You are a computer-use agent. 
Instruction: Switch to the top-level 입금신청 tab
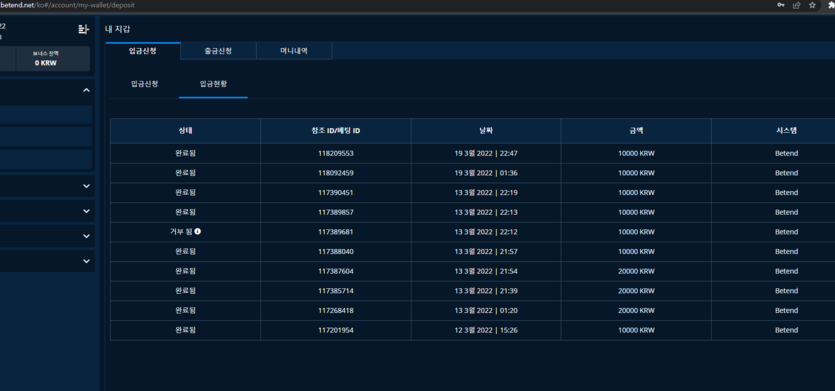click(143, 51)
